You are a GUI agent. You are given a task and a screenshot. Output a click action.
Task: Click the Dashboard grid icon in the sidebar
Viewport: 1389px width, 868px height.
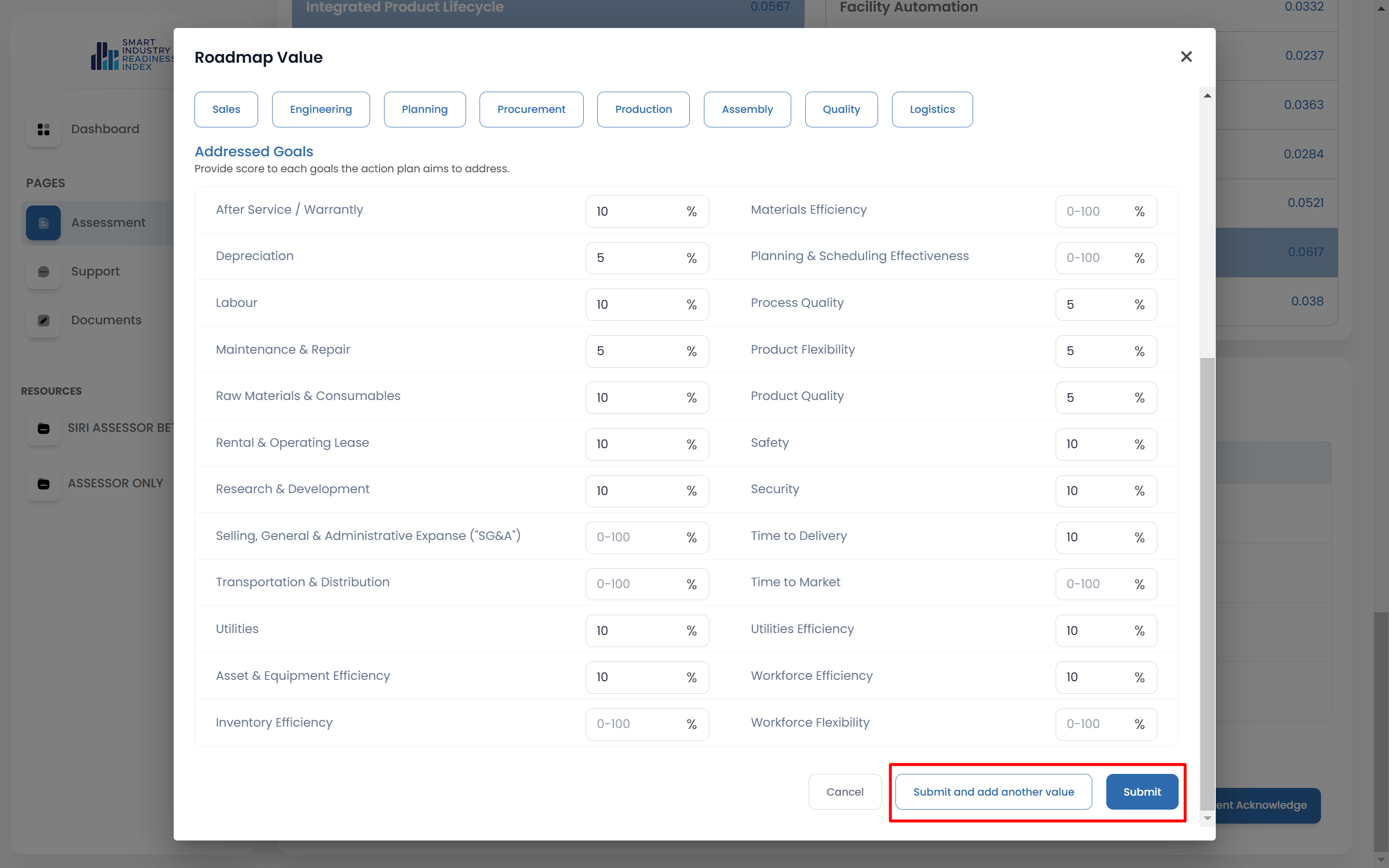43,129
